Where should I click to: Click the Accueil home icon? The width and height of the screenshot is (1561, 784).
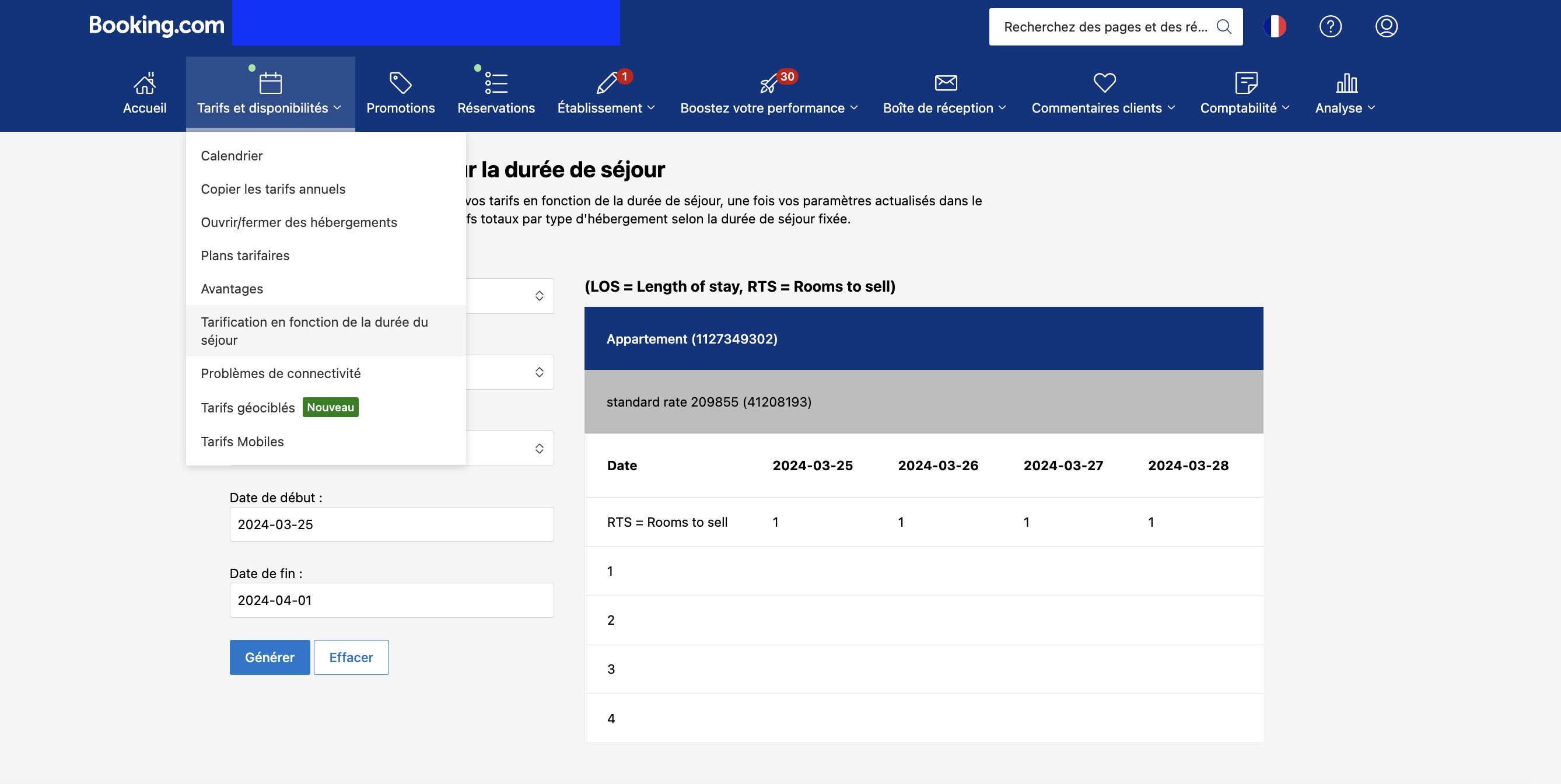(x=144, y=83)
